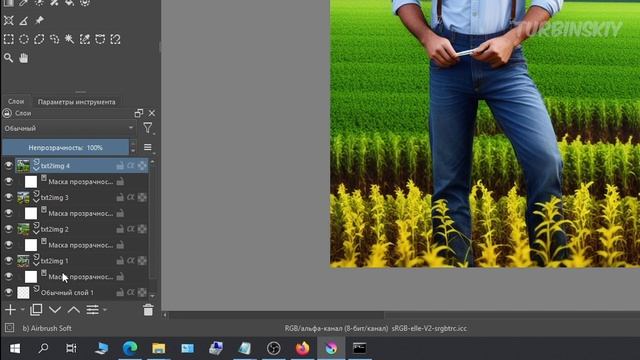Close the Слои docker panel
Screen dimensions: 640x360
coord(152,113)
